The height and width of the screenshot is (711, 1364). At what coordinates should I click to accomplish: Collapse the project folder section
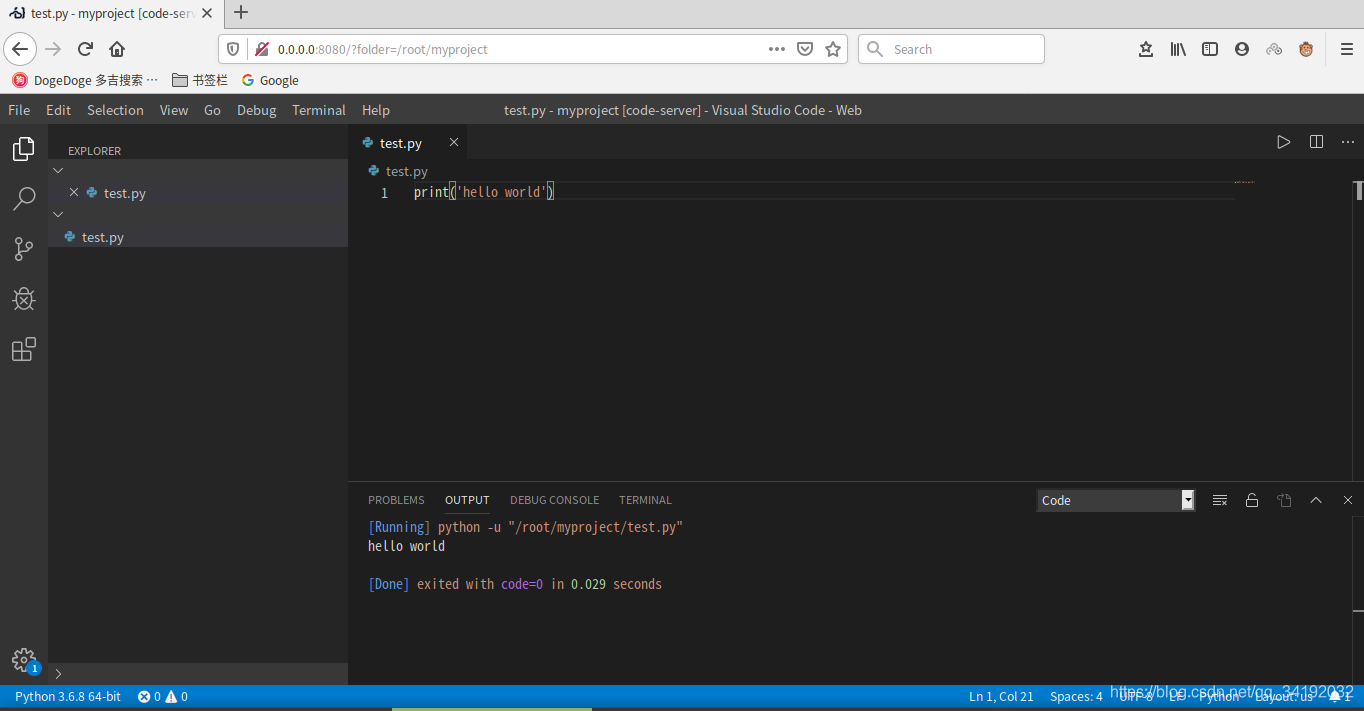click(58, 214)
